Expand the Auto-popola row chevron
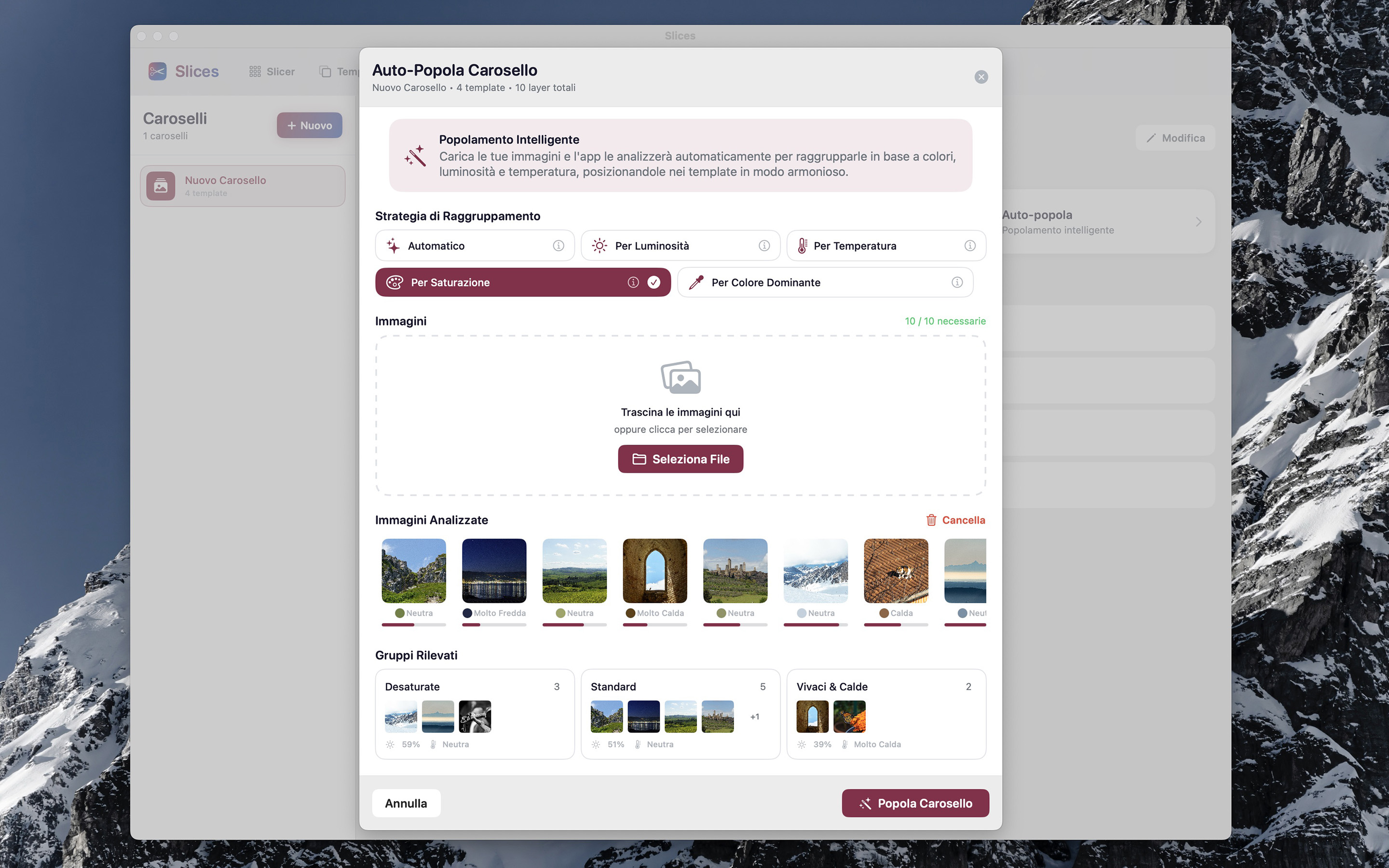 [1198, 222]
